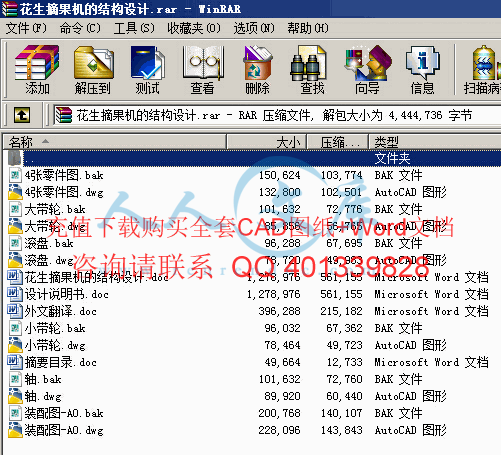Open the Options (选项) menu
501x455 pixels.
coord(254,28)
